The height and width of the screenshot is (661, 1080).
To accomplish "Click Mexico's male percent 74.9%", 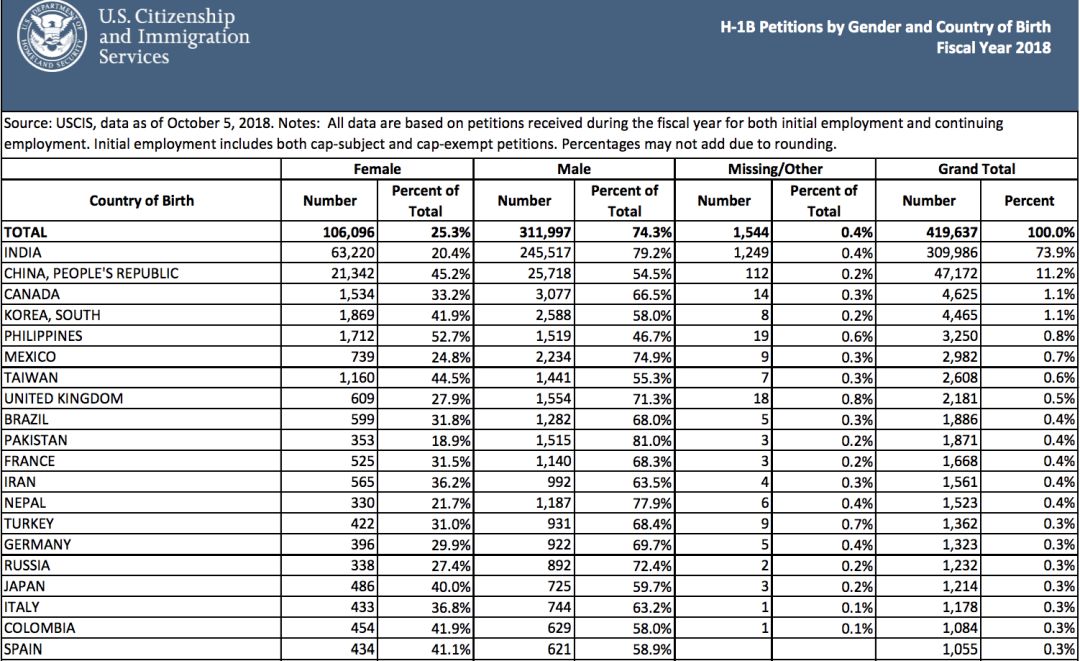I will [652, 357].
